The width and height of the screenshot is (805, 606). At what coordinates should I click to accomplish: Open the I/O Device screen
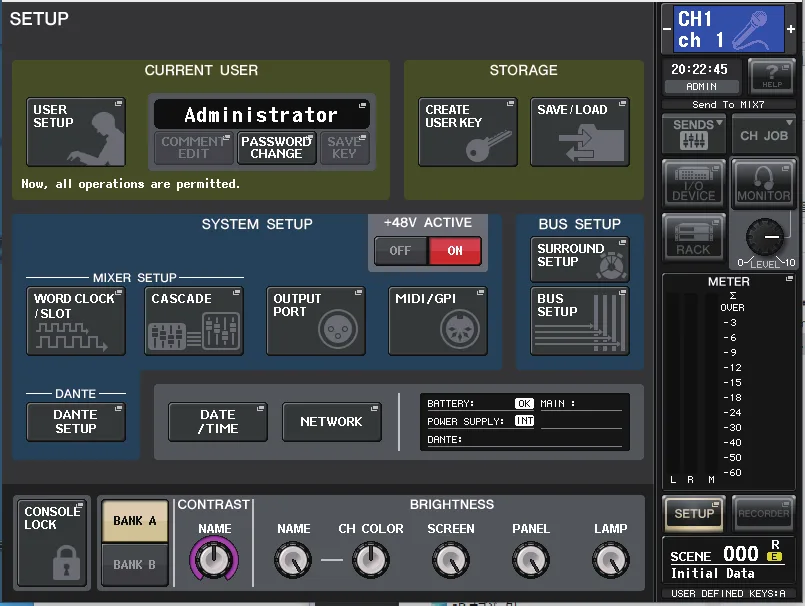click(x=694, y=183)
